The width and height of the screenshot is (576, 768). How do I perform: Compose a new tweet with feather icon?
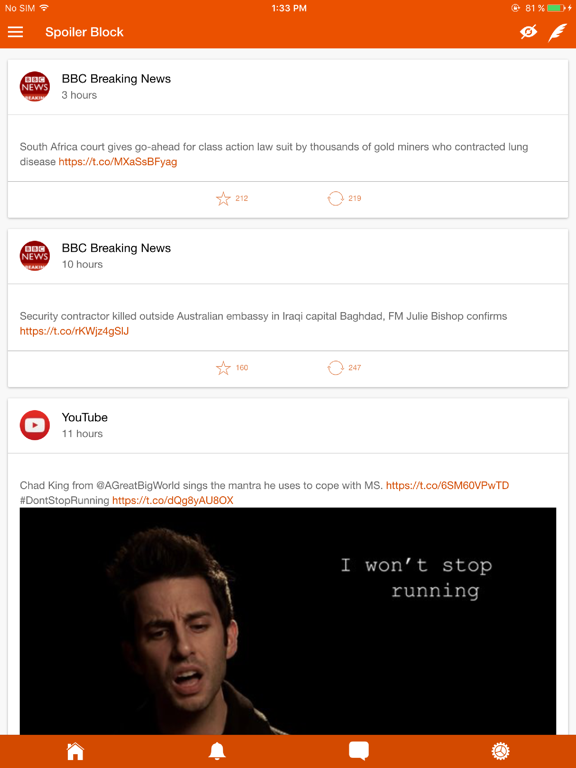557,33
